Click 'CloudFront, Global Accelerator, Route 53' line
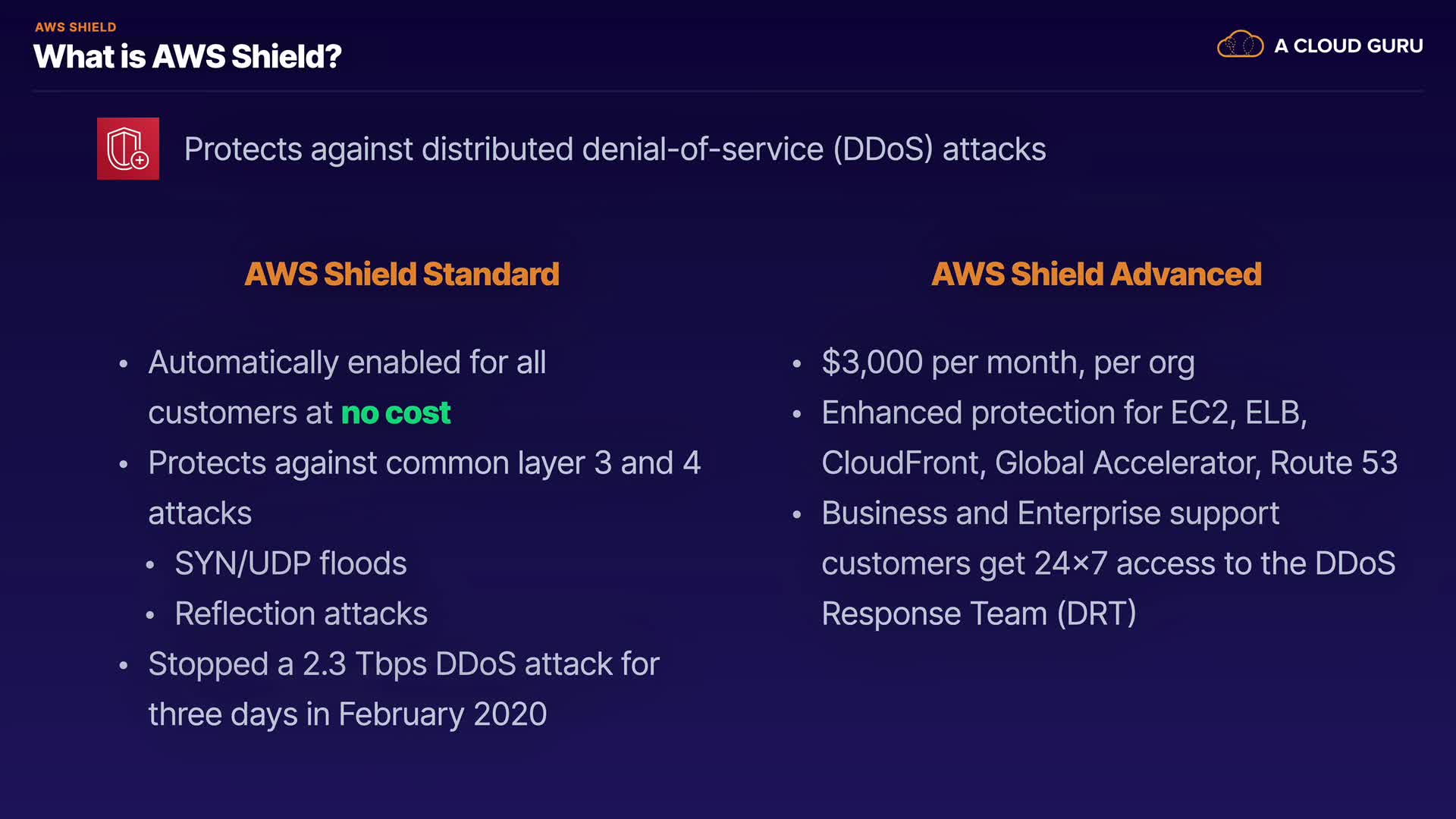Viewport: 1456px width, 819px height. pos(1109,463)
